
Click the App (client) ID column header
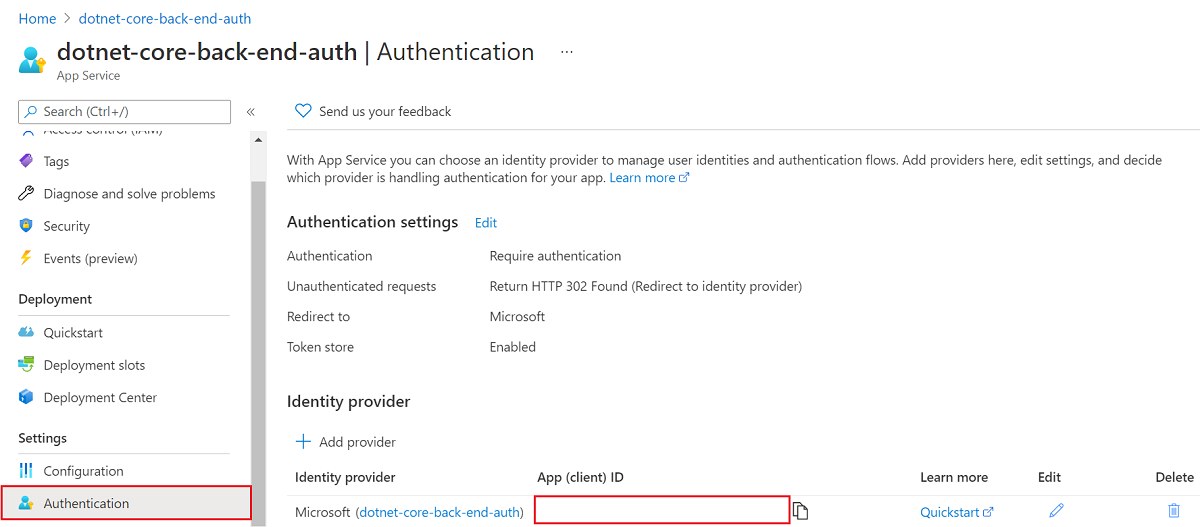click(x=580, y=477)
